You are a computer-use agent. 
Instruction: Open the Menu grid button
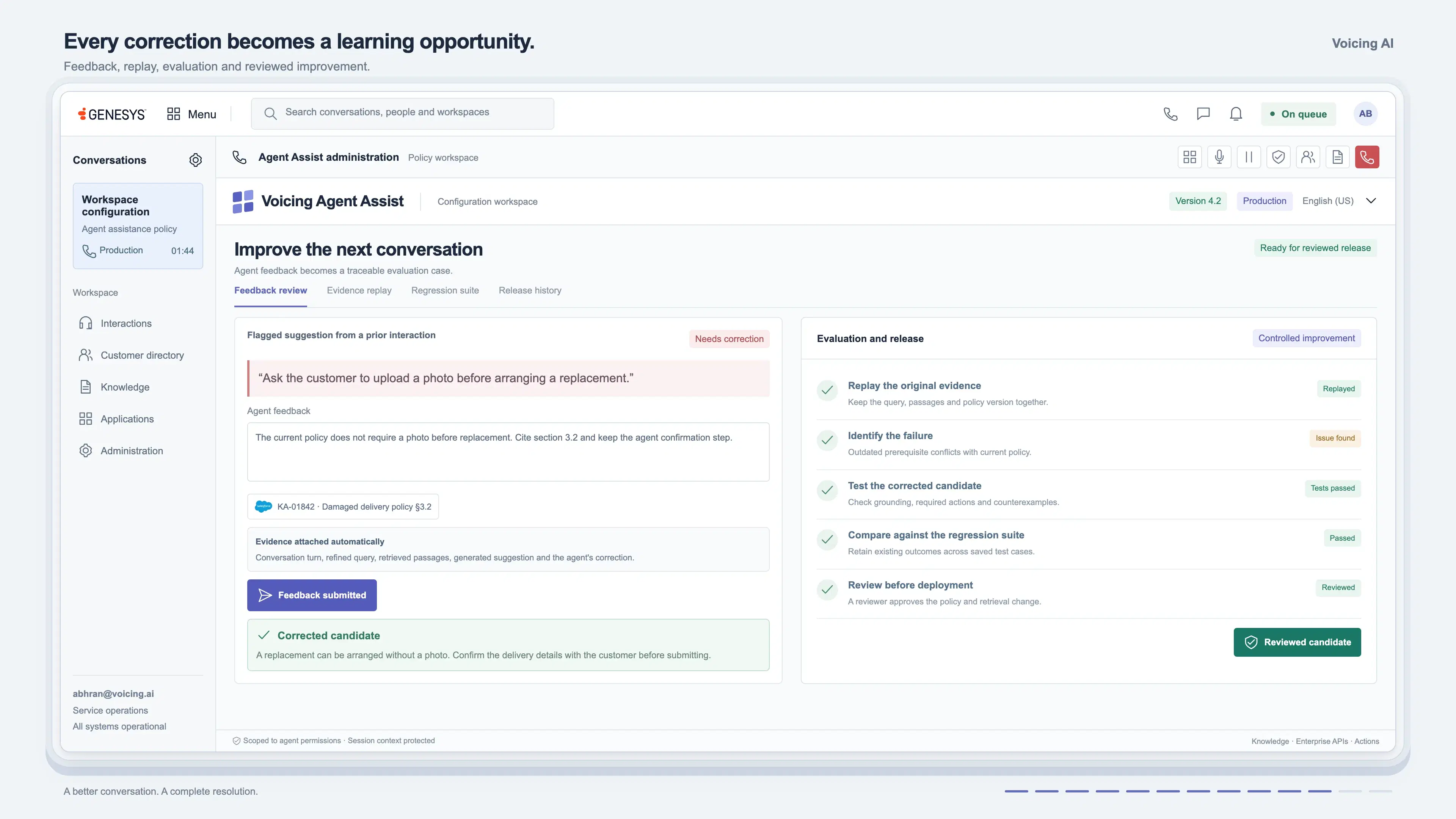(x=191, y=114)
